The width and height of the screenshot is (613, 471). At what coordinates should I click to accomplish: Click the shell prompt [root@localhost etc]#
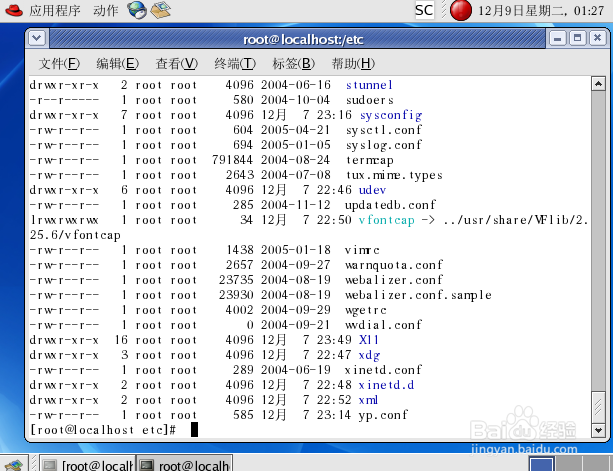[x=103, y=430]
